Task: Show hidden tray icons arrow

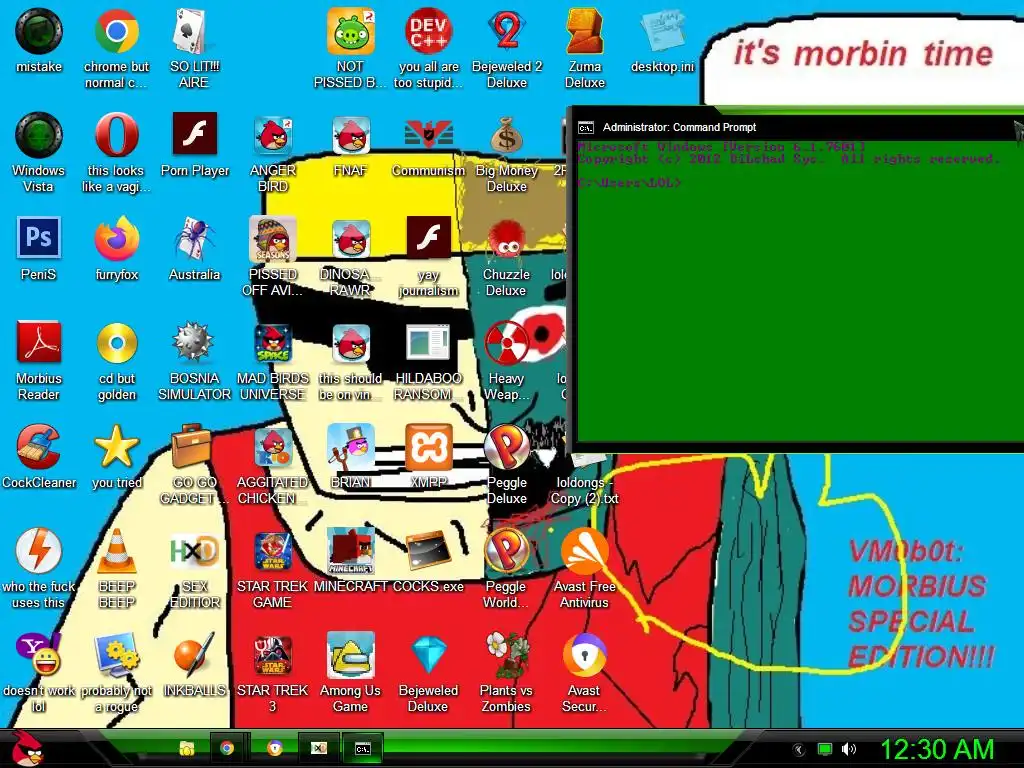Action: (798, 749)
